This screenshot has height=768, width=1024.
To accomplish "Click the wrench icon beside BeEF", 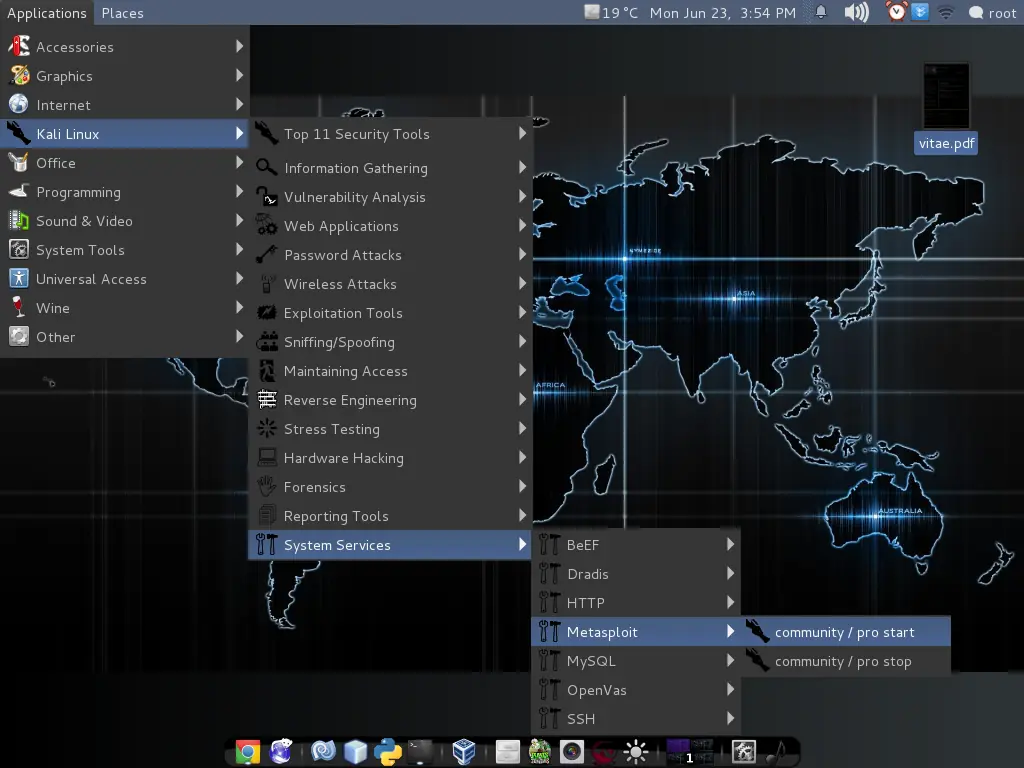I will coord(549,545).
